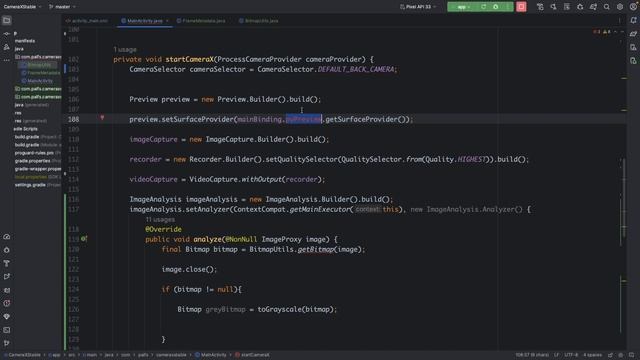Image resolution: width=640 pixels, height=360 pixels.
Task: Click the warnings count in inspections widget
Action: coord(607,32)
